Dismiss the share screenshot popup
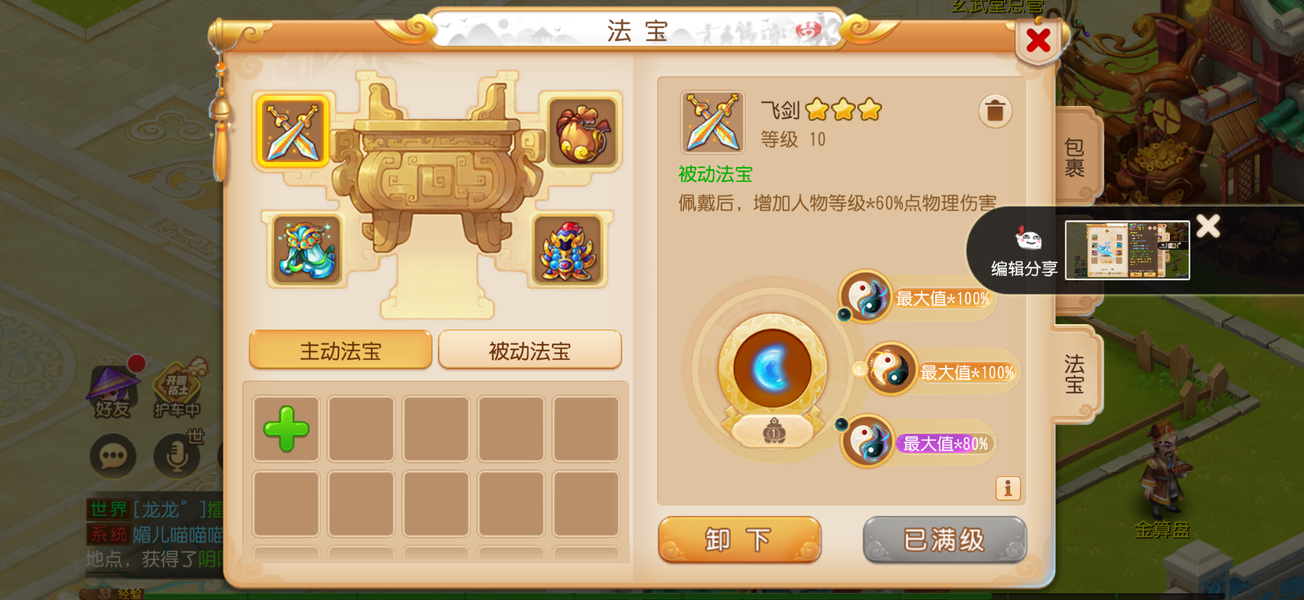 (1208, 226)
